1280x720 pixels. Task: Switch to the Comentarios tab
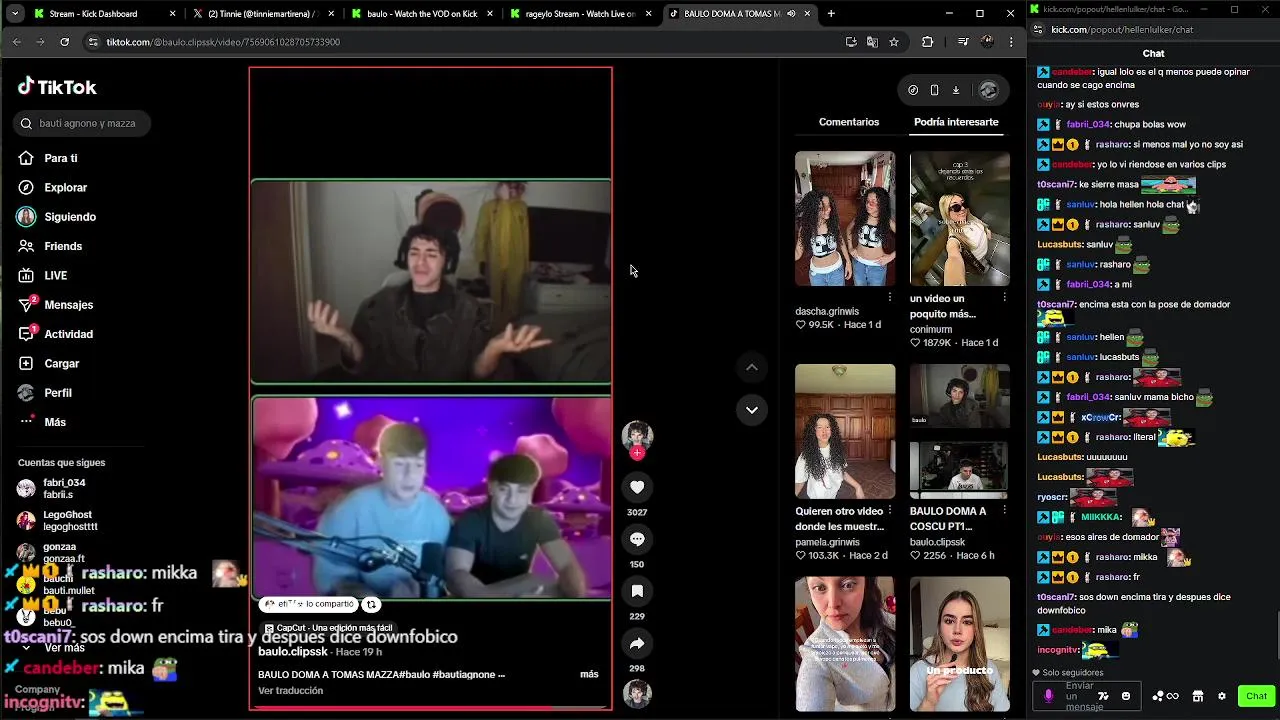coord(849,122)
